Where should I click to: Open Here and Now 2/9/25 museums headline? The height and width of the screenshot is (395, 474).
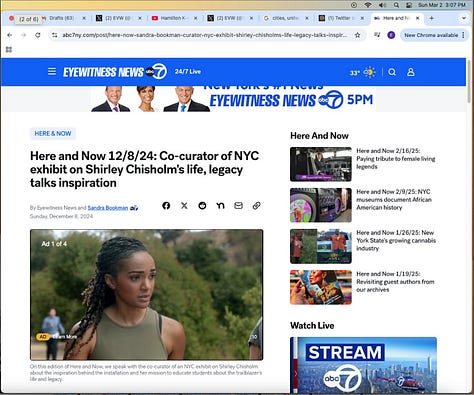pyautogui.click(x=394, y=200)
